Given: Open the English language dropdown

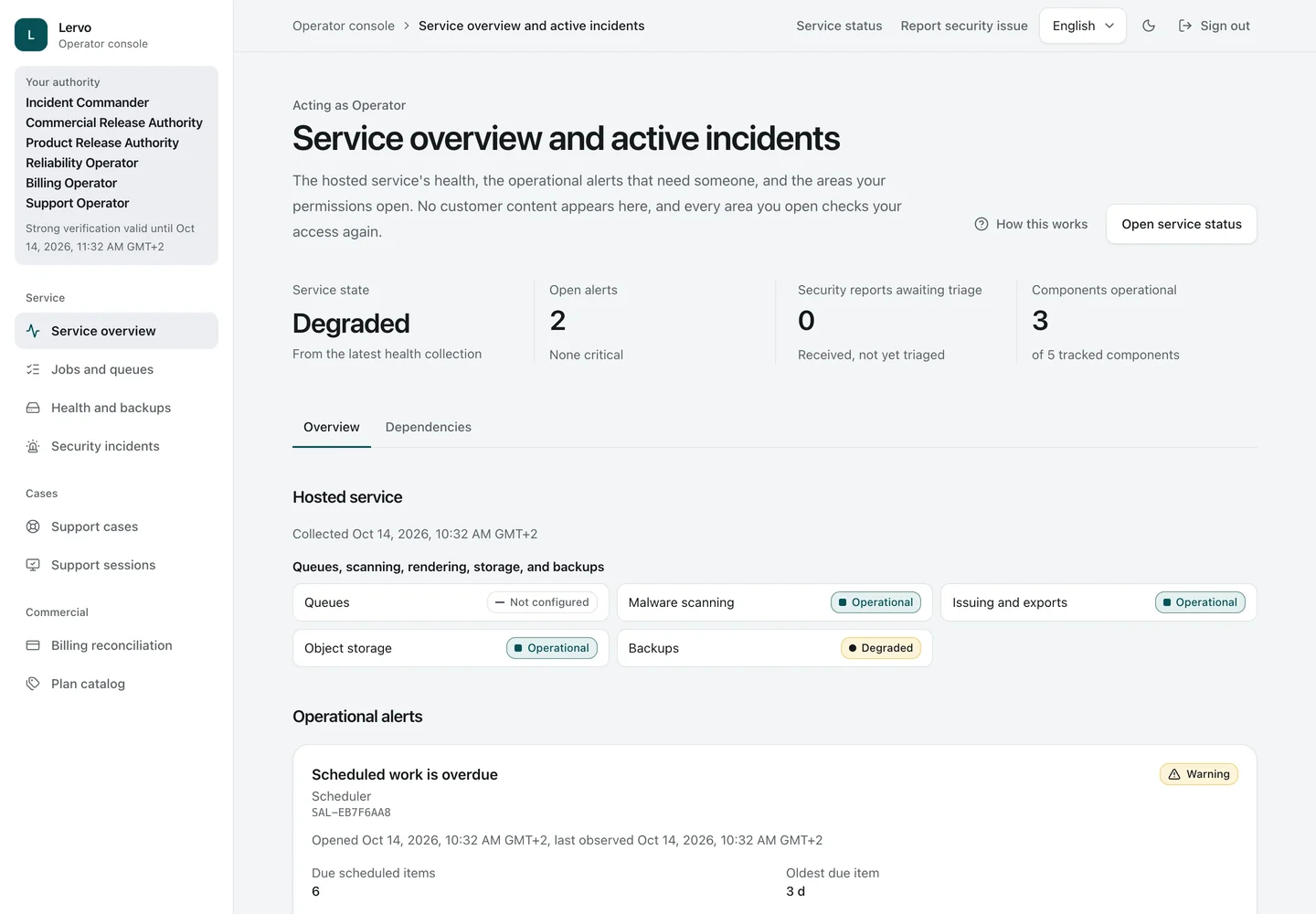Looking at the screenshot, I should coord(1083,26).
